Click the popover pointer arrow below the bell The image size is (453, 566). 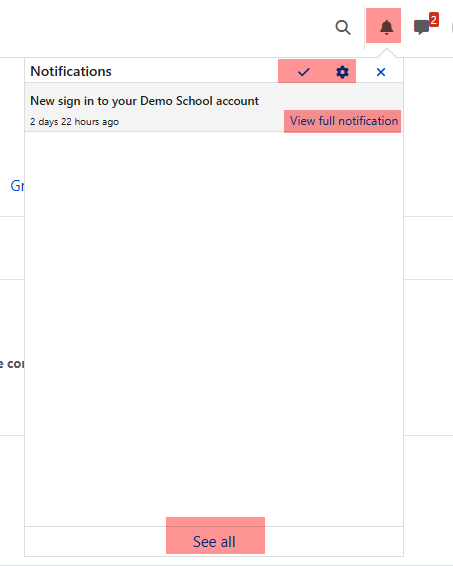(x=387, y=53)
